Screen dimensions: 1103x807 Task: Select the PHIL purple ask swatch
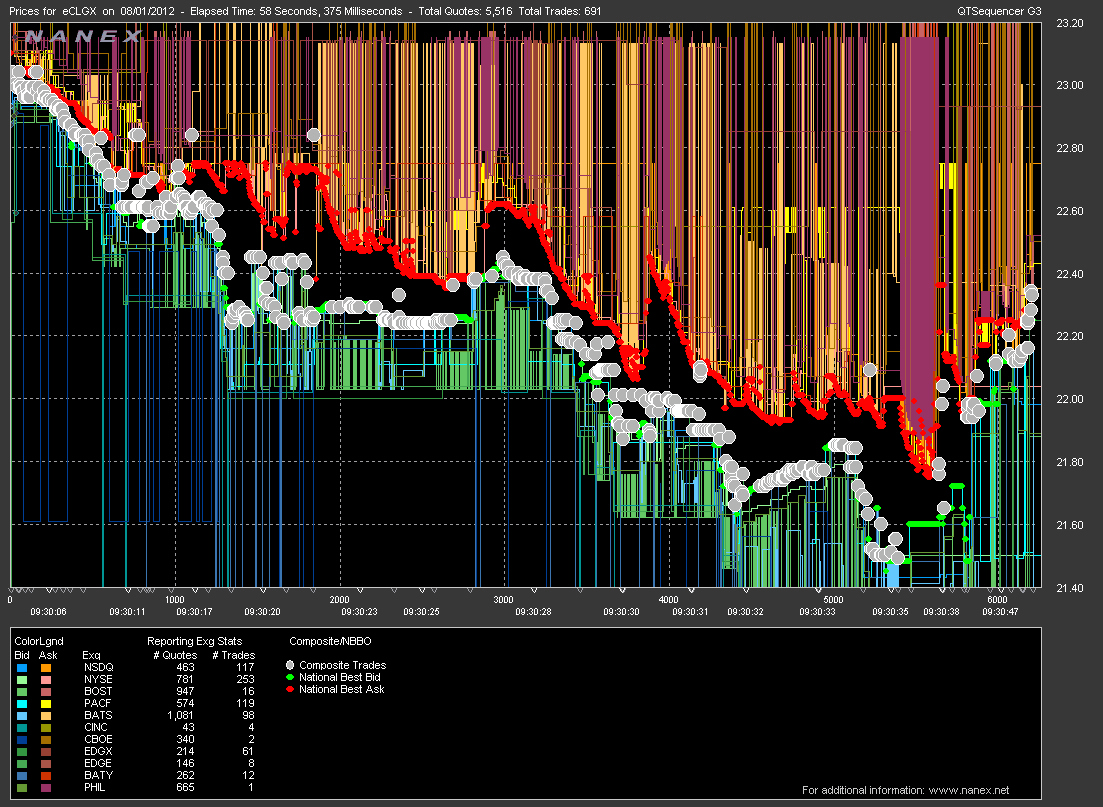[46, 787]
